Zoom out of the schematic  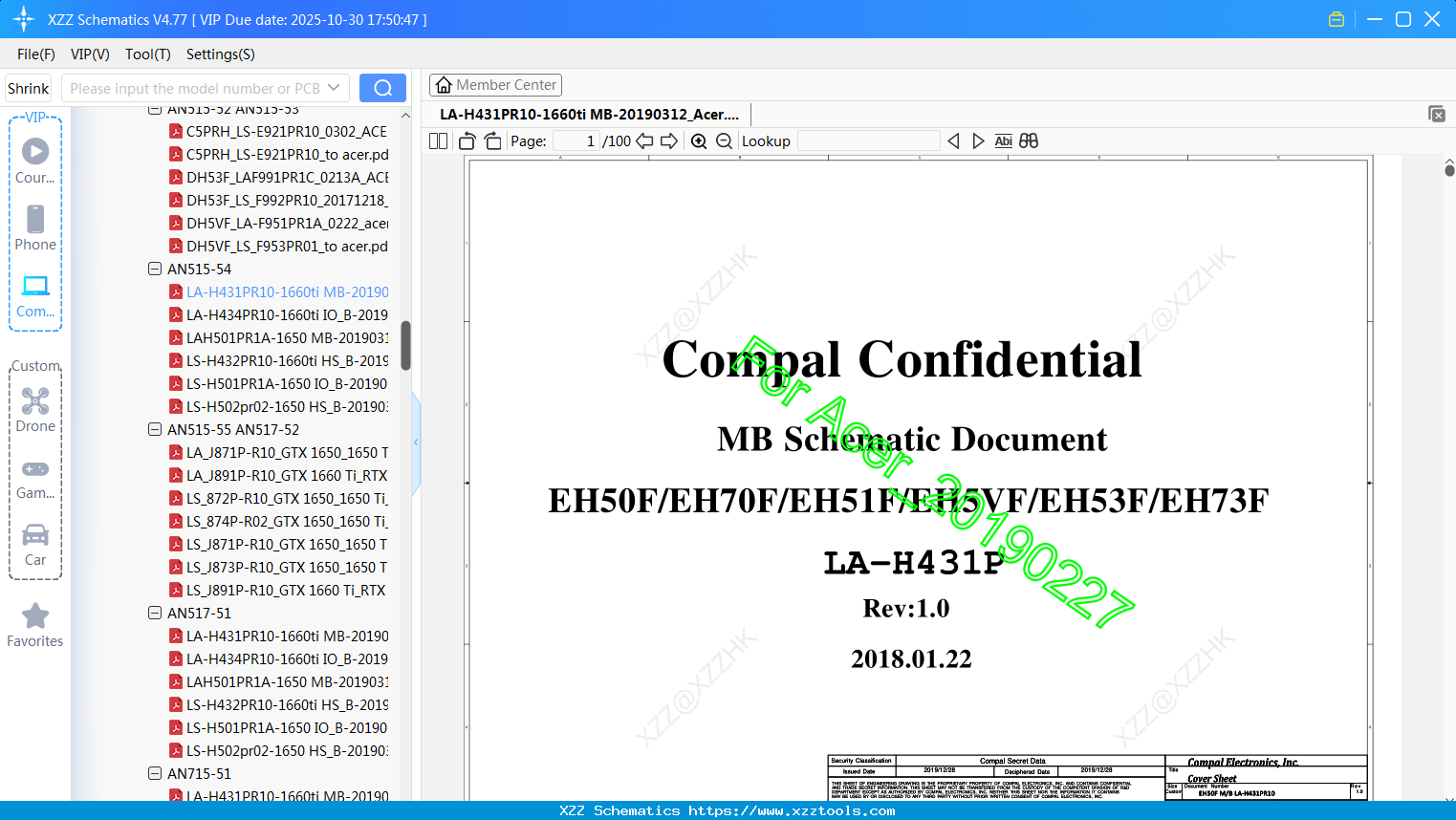pos(724,141)
